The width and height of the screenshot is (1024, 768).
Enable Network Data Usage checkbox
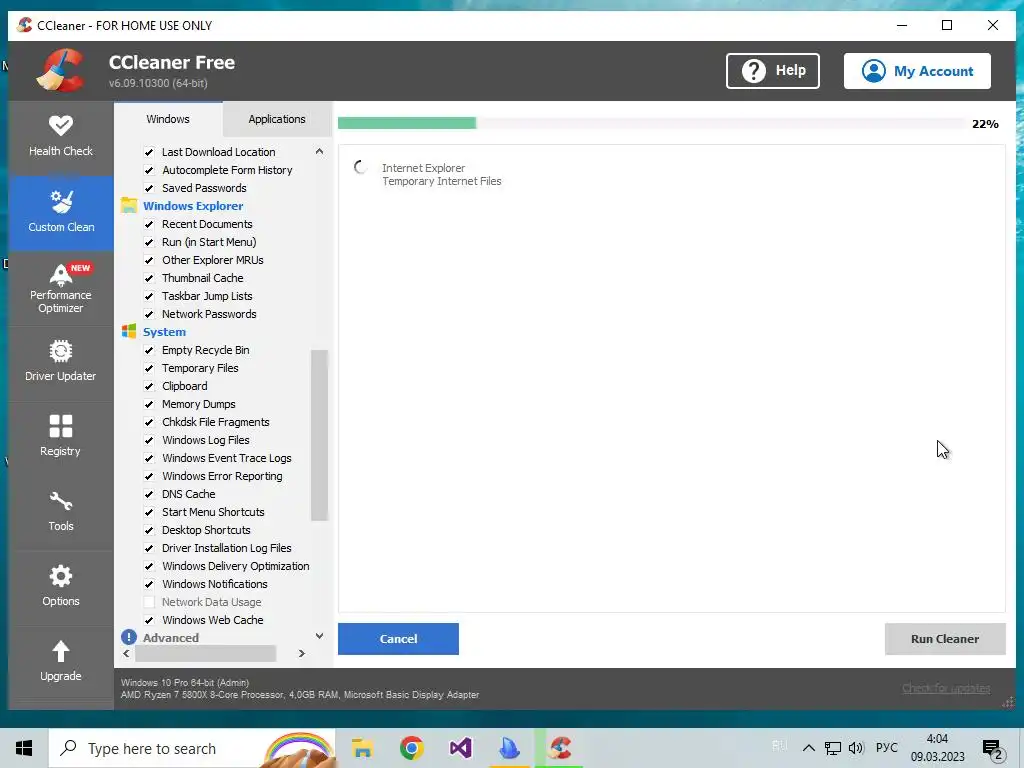(149, 602)
